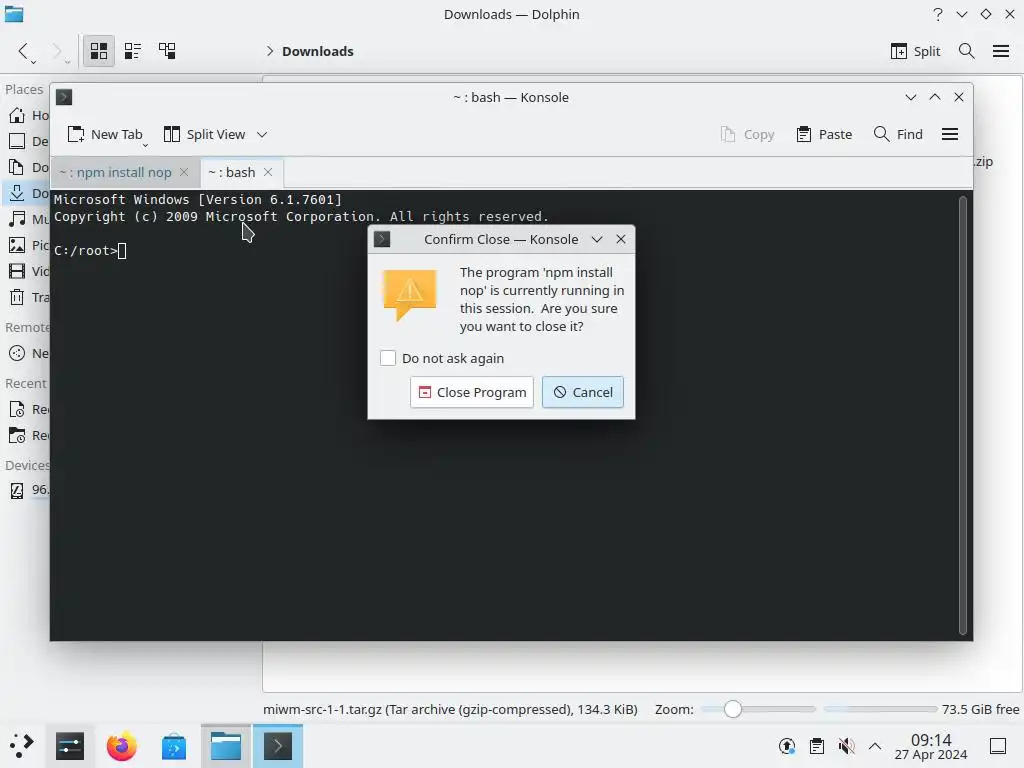This screenshot has height=768, width=1024.
Task: Click the terminal prompt 'C:/root>' line
Action: (x=90, y=250)
